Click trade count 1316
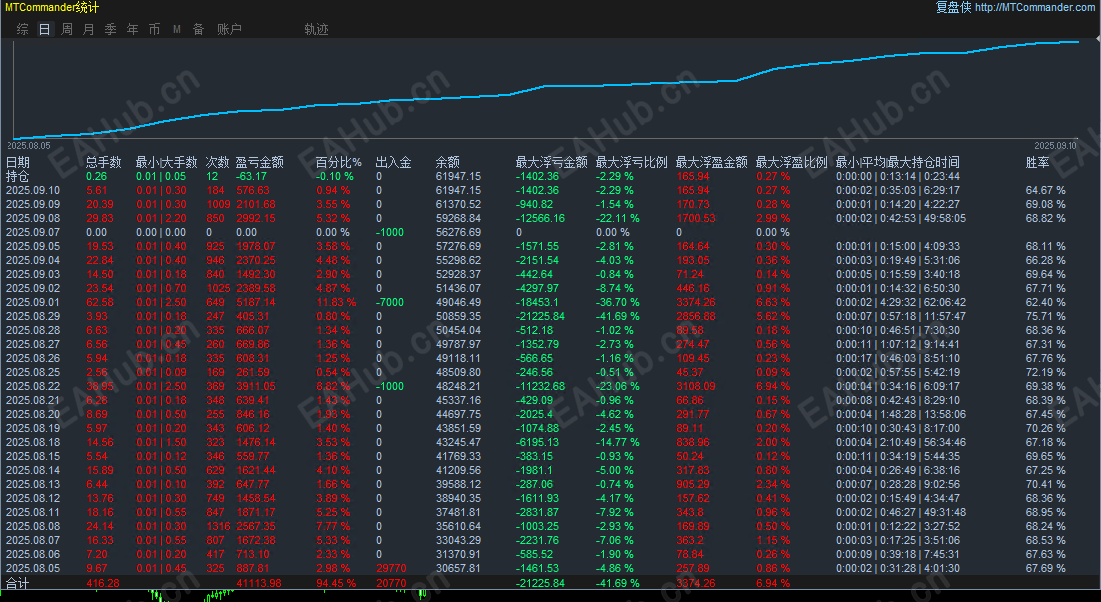The image size is (1101, 602). point(217,526)
